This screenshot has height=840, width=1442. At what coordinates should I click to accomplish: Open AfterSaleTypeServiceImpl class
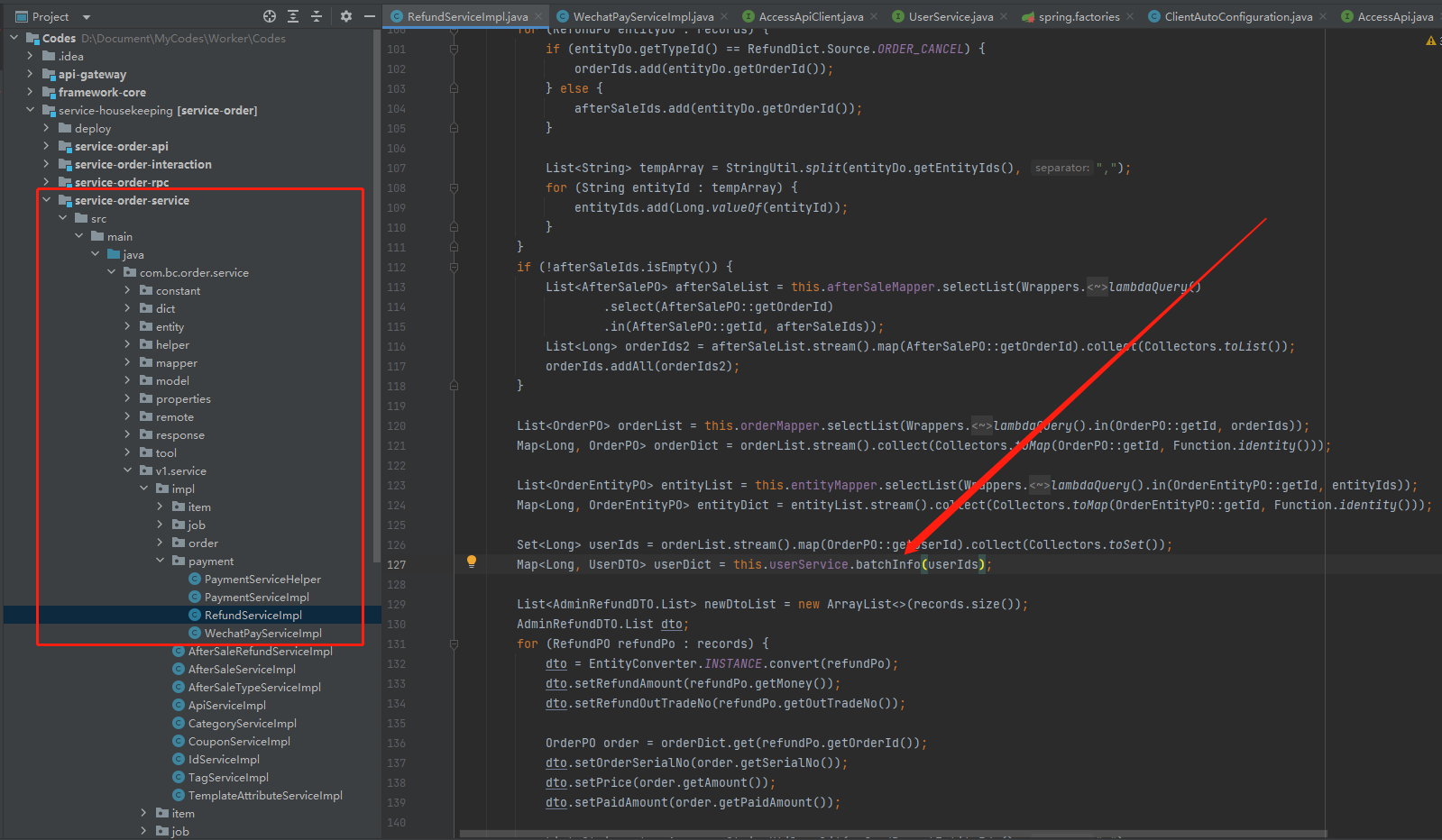click(254, 687)
